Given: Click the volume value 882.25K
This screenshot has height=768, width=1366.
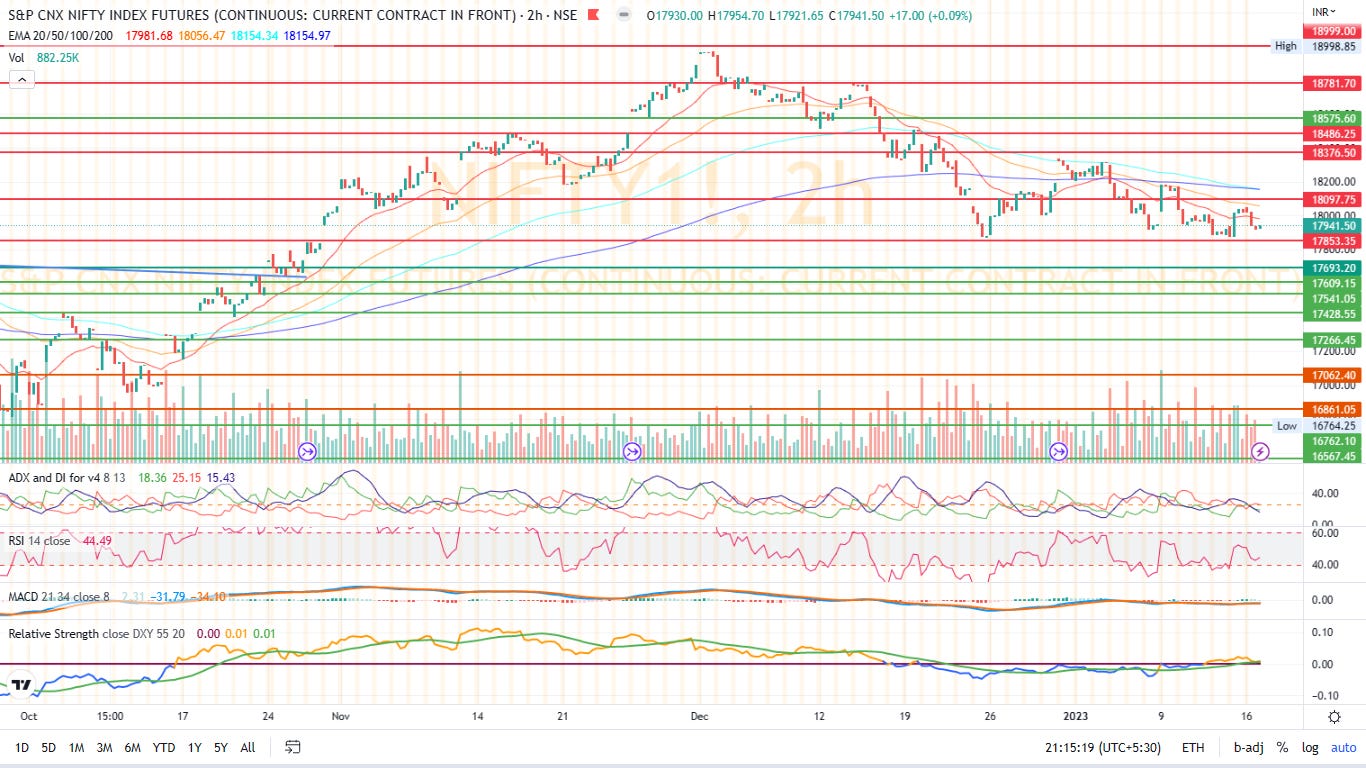Looking at the screenshot, I should pyautogui.click(x=58, y=57).
